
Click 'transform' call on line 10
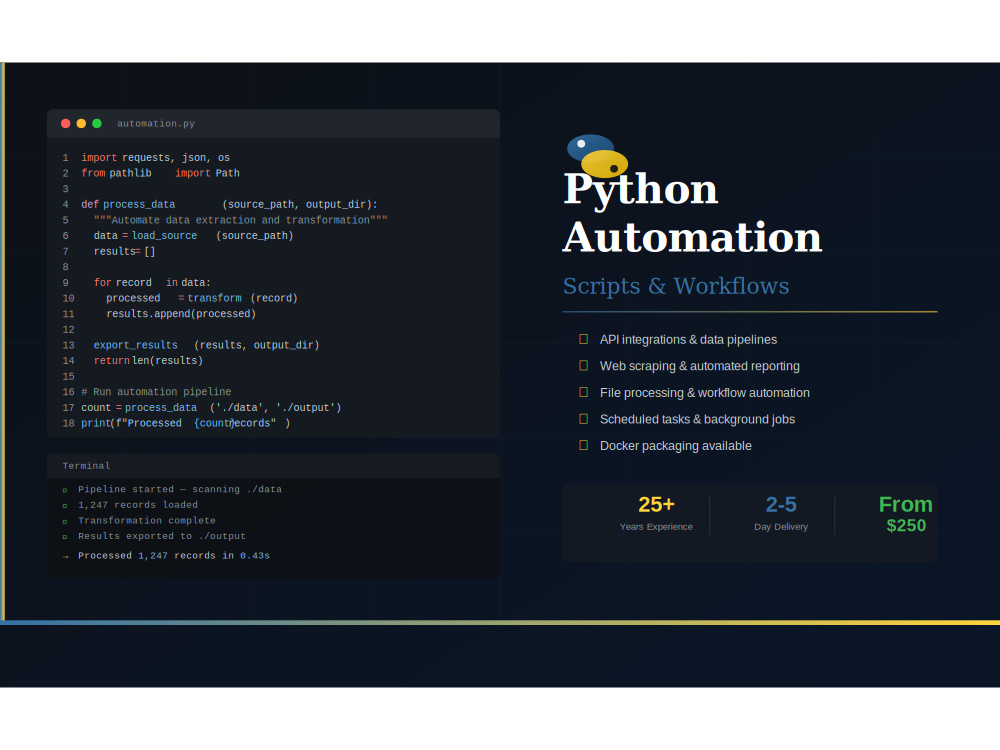point(214,298)
